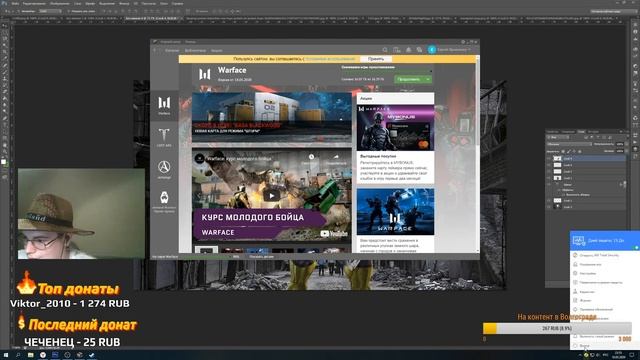Select the ArcheAge icon in launcher sidebar

[164, 169]
